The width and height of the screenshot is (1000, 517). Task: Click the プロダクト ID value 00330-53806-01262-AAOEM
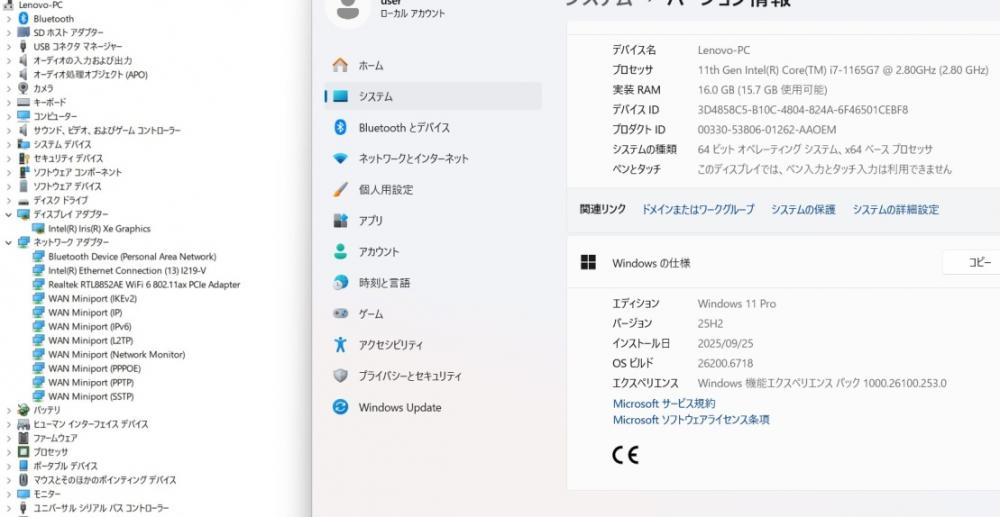(767, 129)
